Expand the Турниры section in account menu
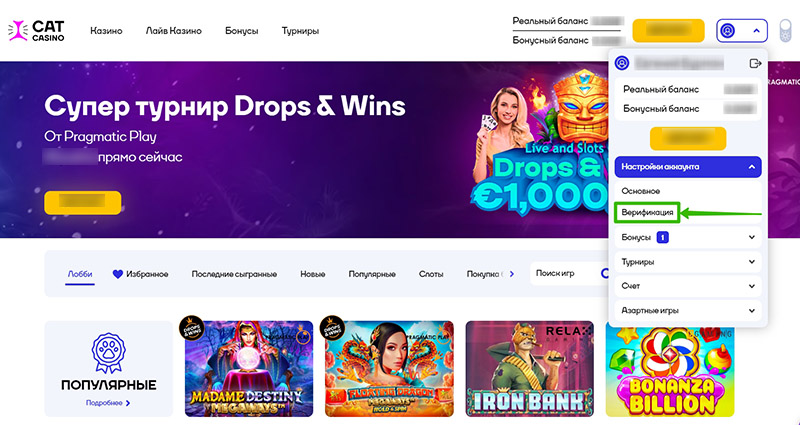 688,262
